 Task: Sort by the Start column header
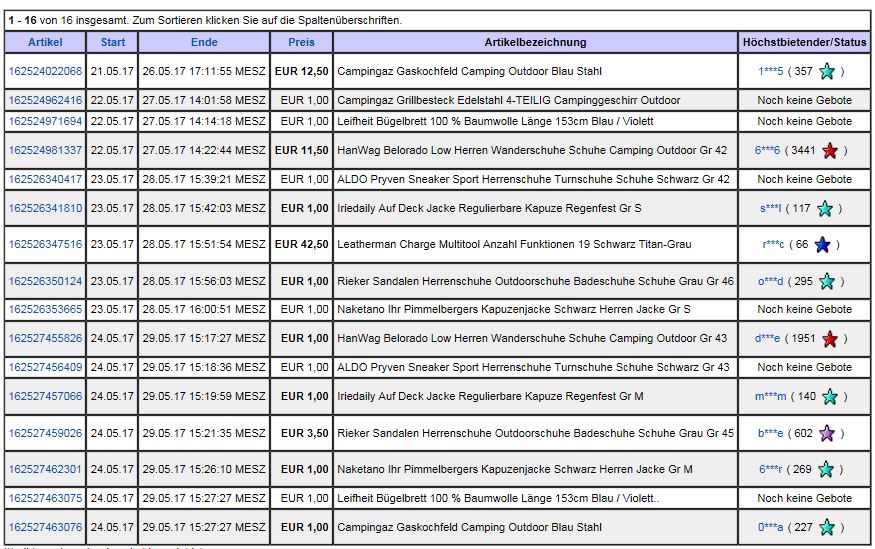click(113, 42)
